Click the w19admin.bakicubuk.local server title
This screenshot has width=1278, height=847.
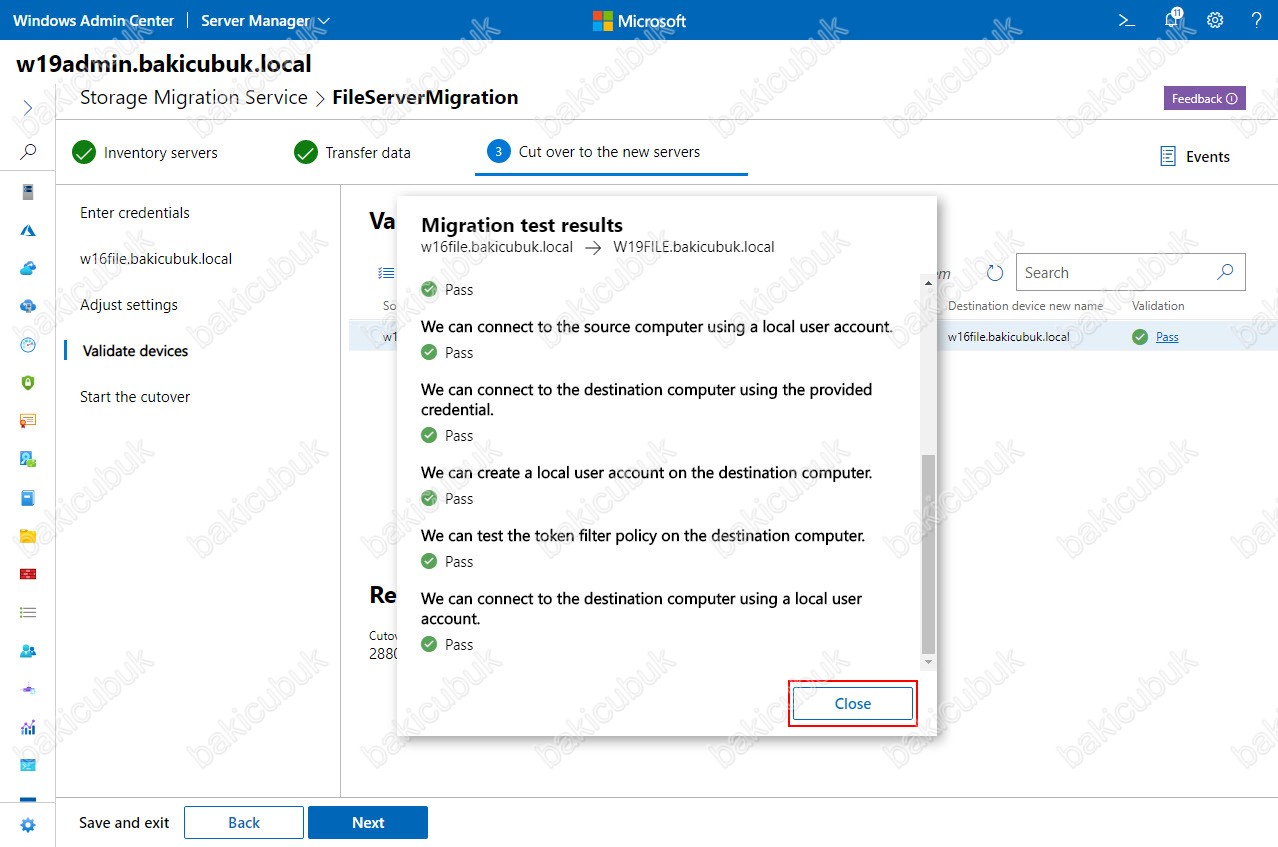point(165,65)
